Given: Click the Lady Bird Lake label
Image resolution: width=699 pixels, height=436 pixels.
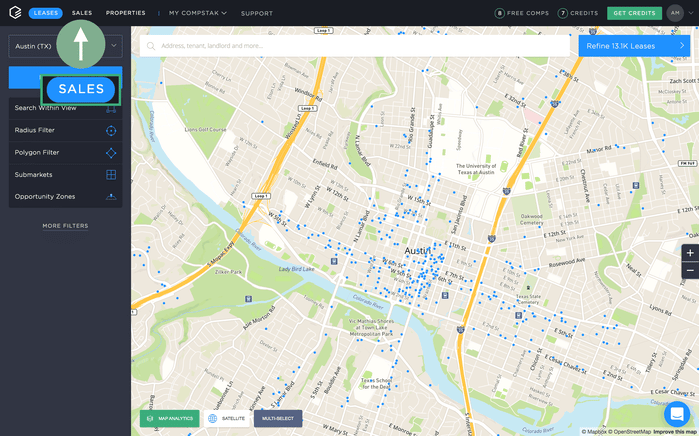Looking at the screenshot, I should tap(296, 269).
